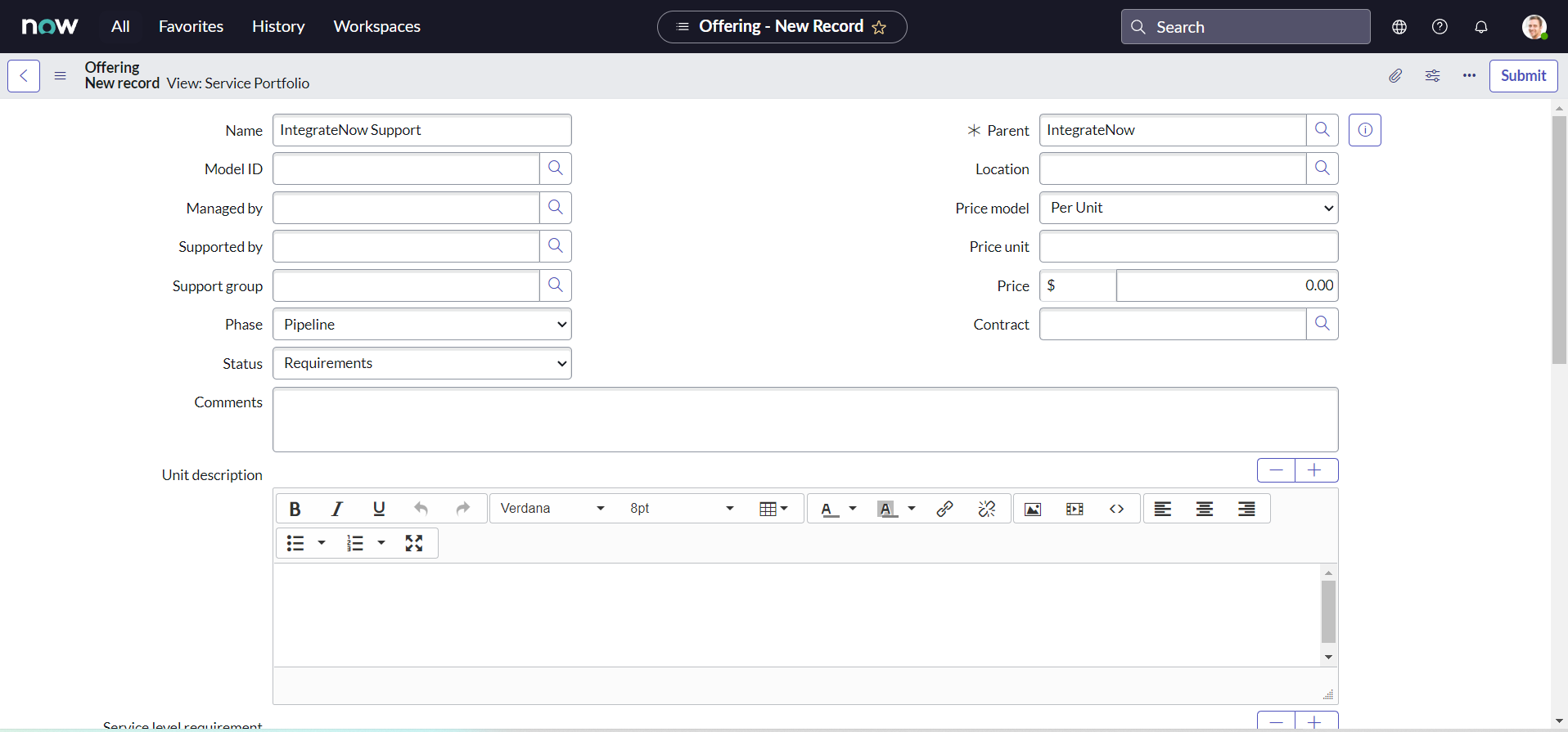Preview Parent record info icon
Screen dimensions: 1568x732
click(1365, 130)
